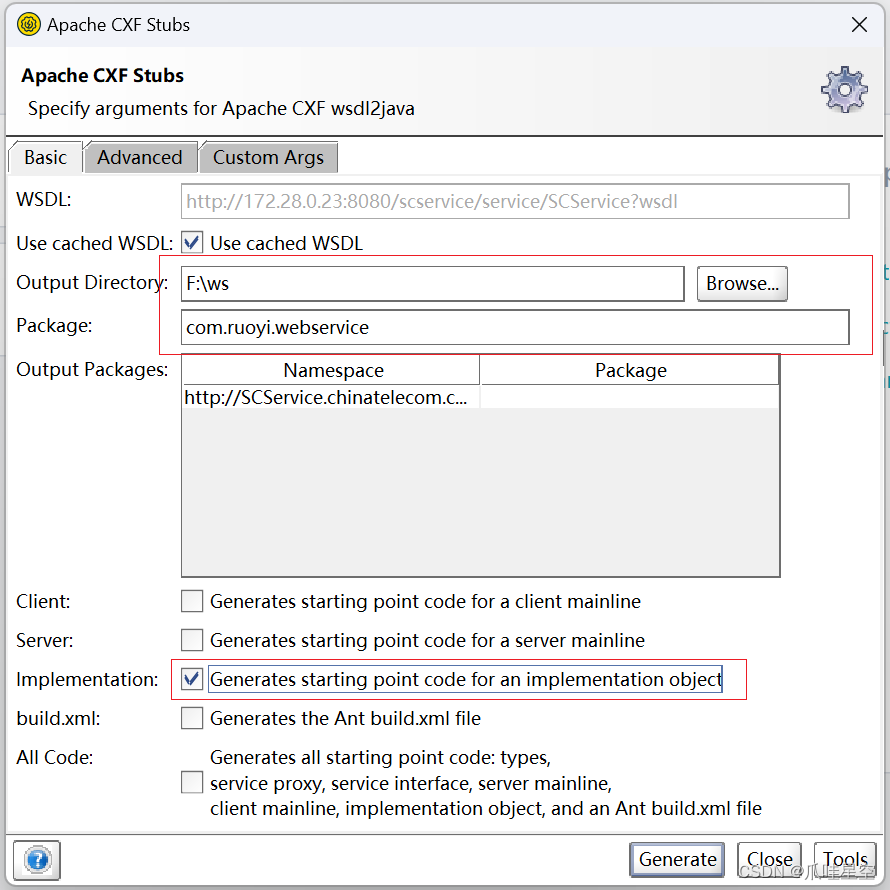Click the Generate button
The height and width of the screenshot is (890, 890).
click(x=677, y=859)
